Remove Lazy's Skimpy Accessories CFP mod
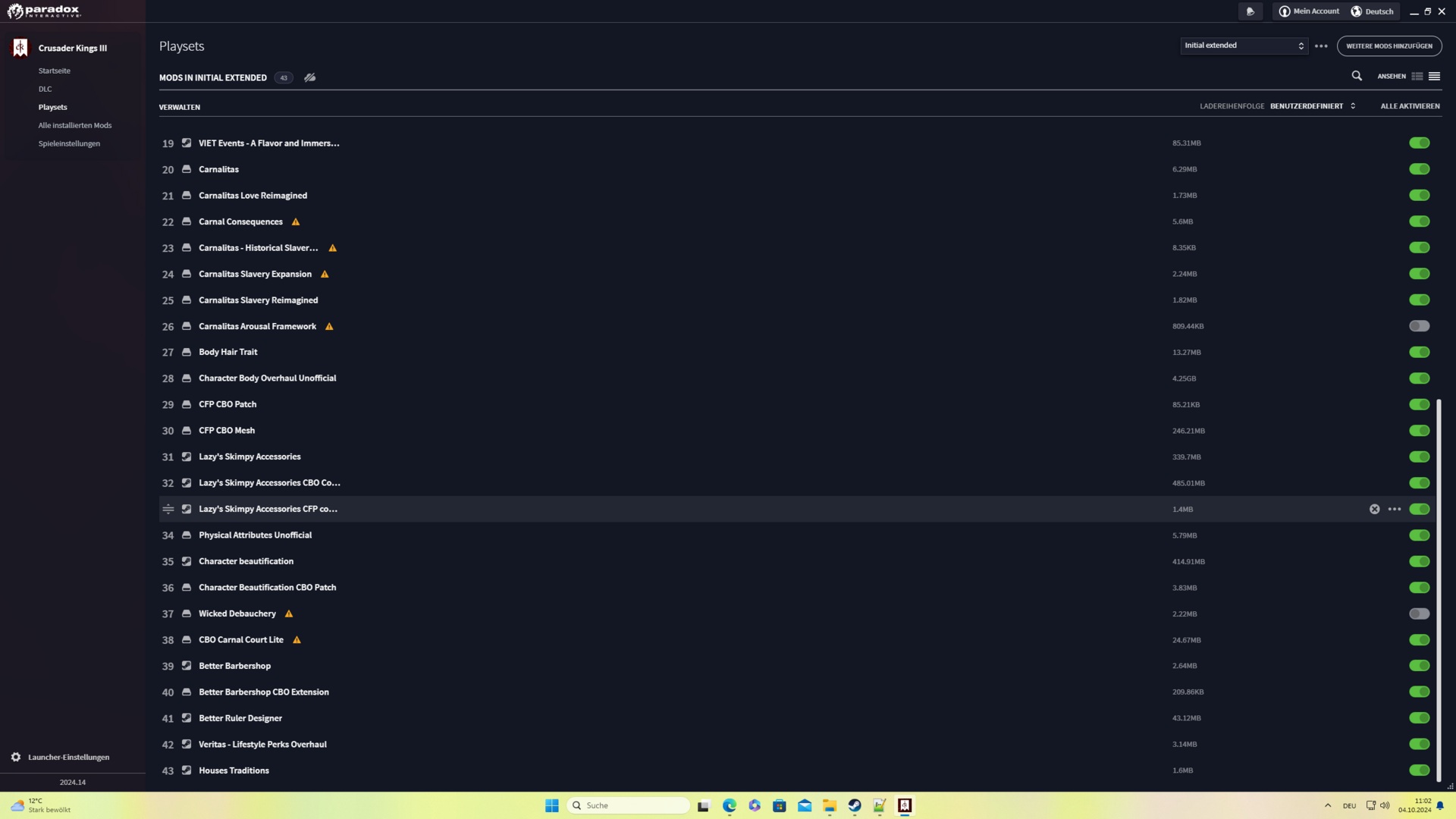 coord(1374,510)
